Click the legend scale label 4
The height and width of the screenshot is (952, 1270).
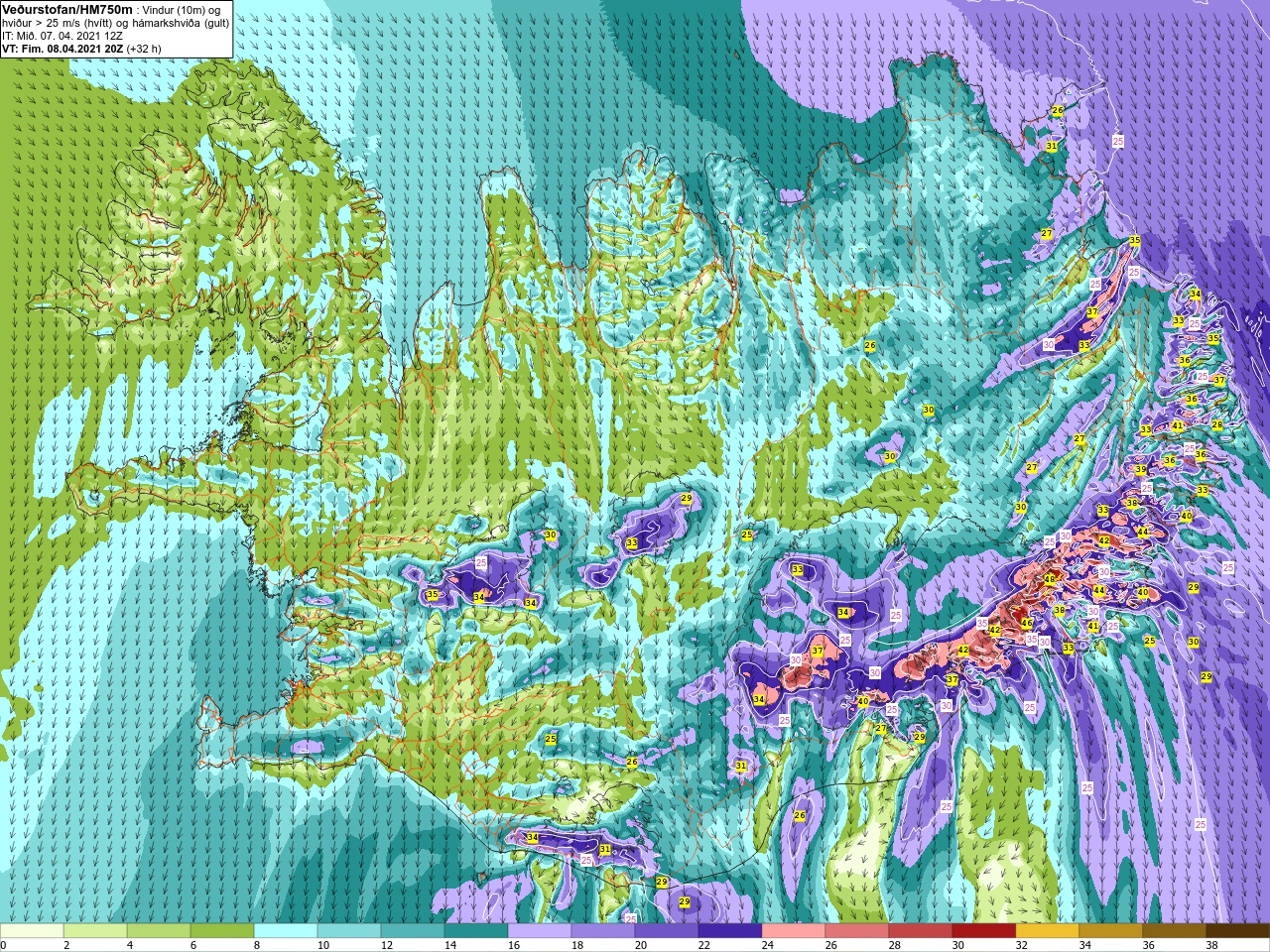pos(129,945)
